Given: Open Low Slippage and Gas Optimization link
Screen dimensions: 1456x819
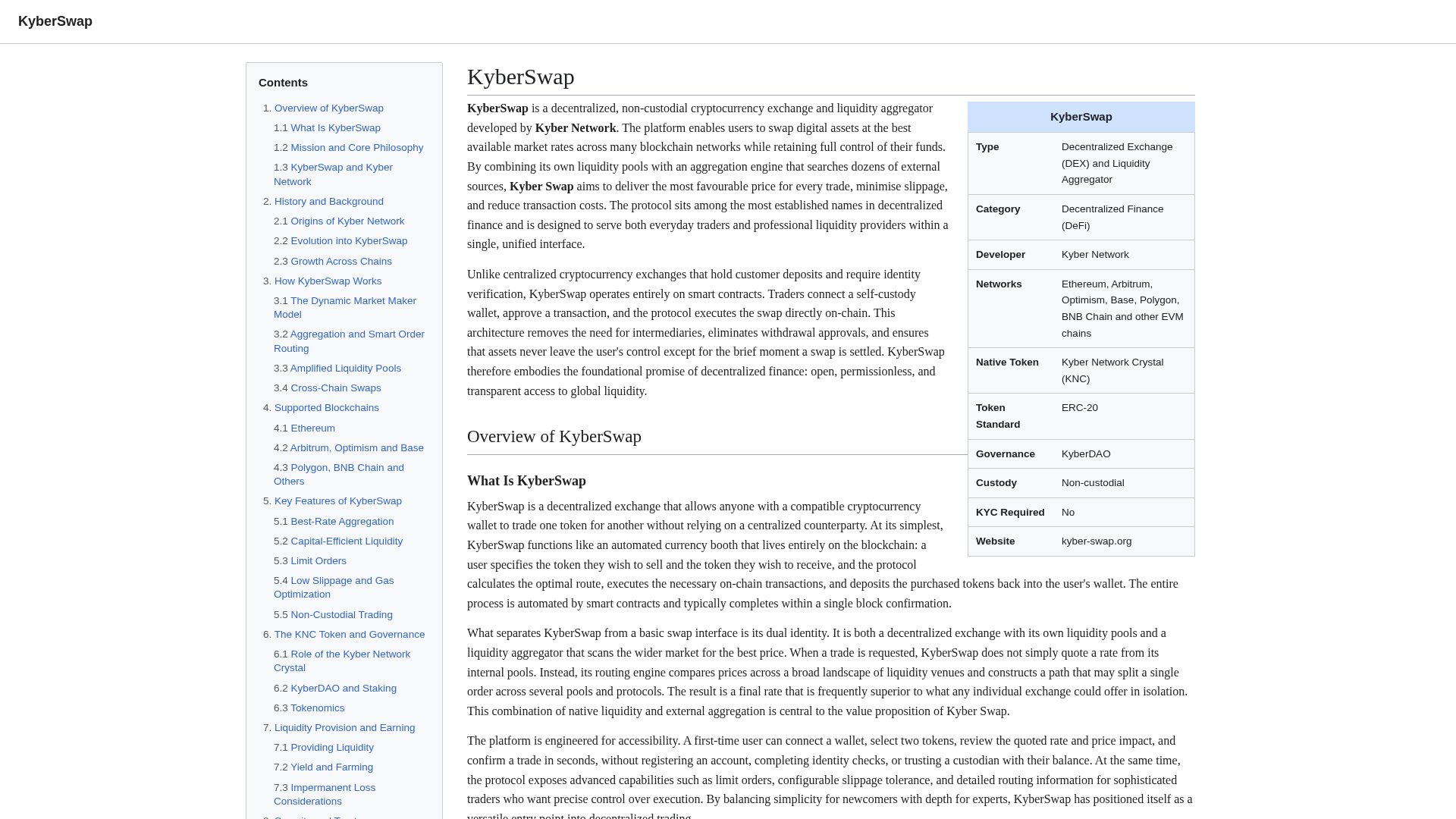Looking at the screenshot, I should point(334,588).
